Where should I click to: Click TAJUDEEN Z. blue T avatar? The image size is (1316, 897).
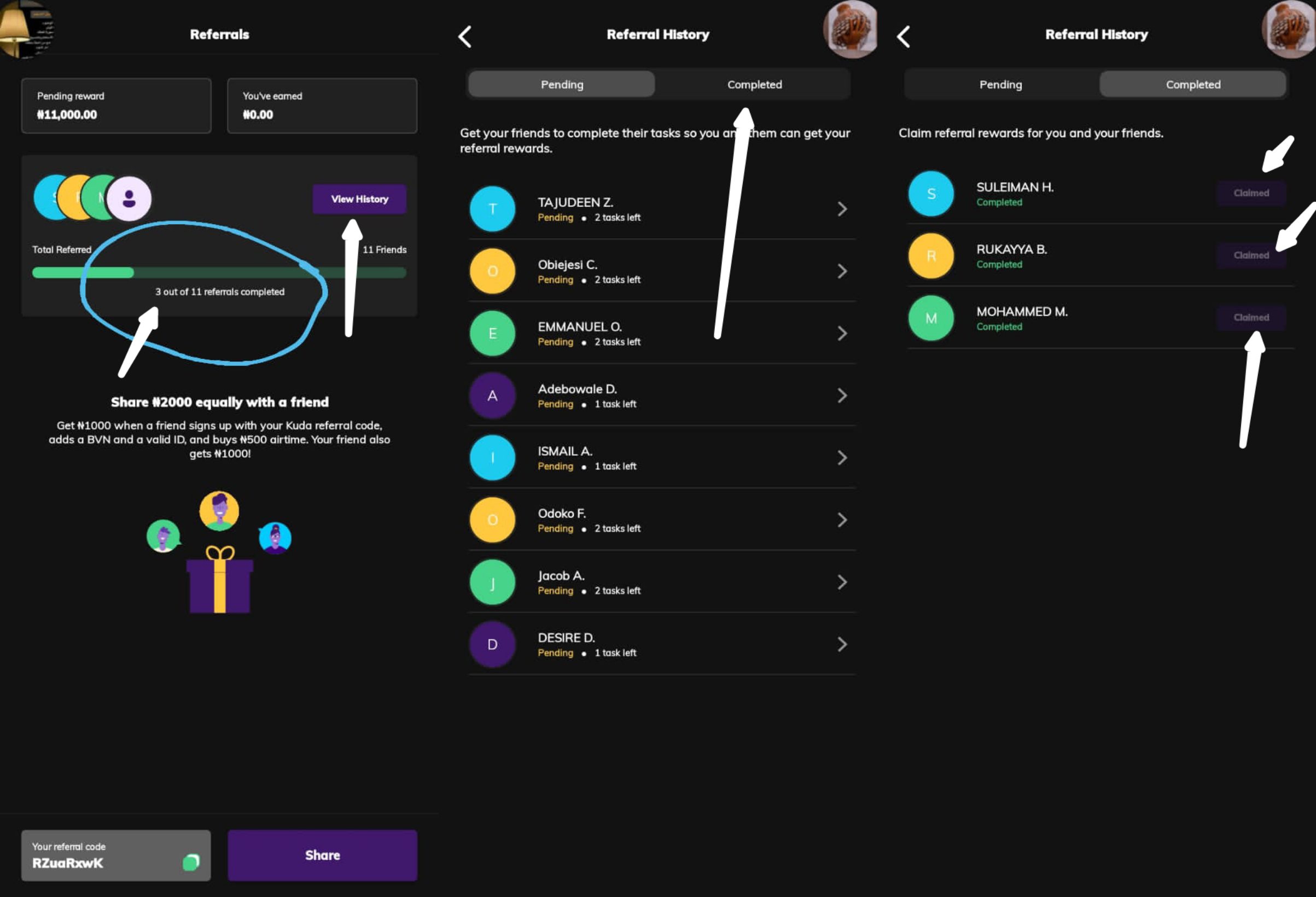point(492,209)
